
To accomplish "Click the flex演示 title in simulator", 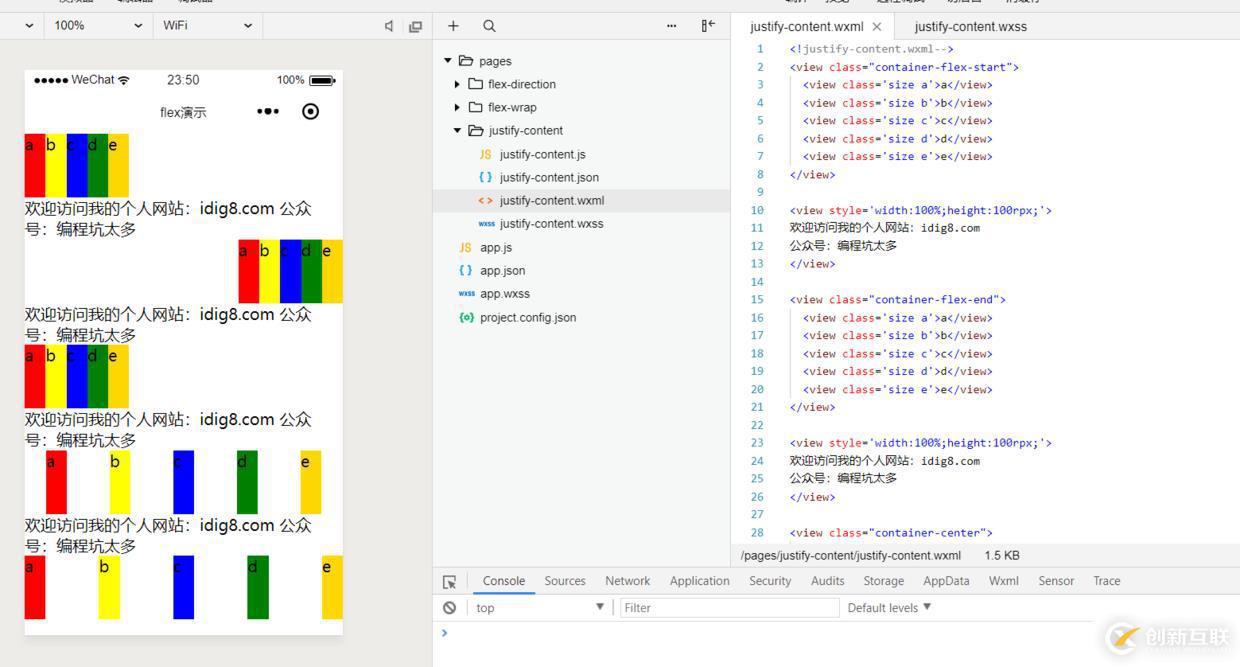I will pos(183,112).
